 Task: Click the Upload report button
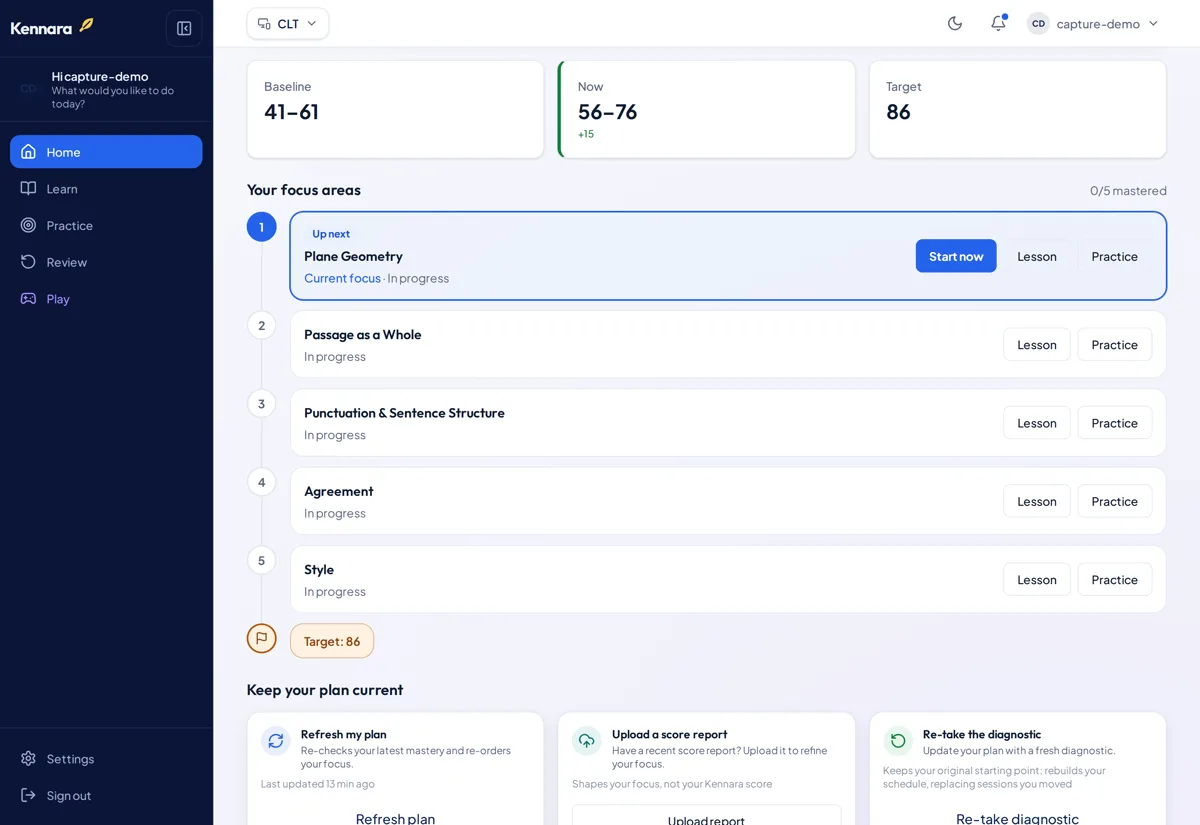click(x=707, y=817)
